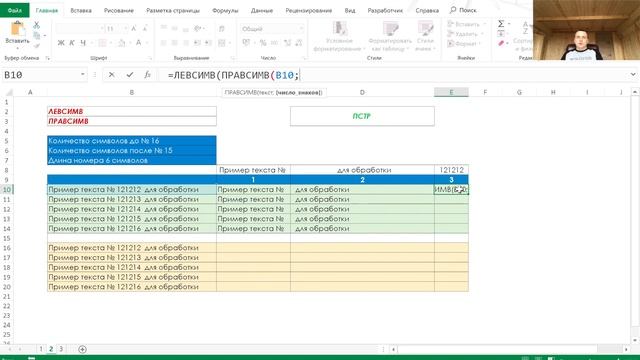Click число_знаков in function tooltip
Viewport: 640px width, 360px height.
tap(299, 93)
